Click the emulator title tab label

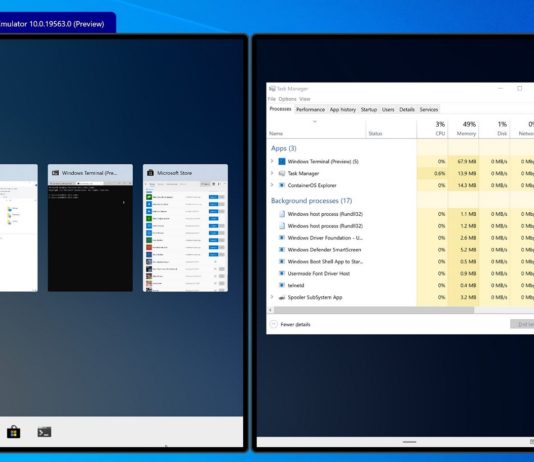tap(52, 24)
